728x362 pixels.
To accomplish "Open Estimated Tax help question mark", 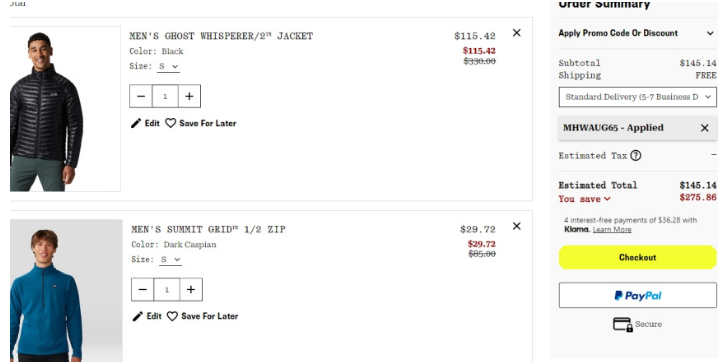I will coord(636,155).
